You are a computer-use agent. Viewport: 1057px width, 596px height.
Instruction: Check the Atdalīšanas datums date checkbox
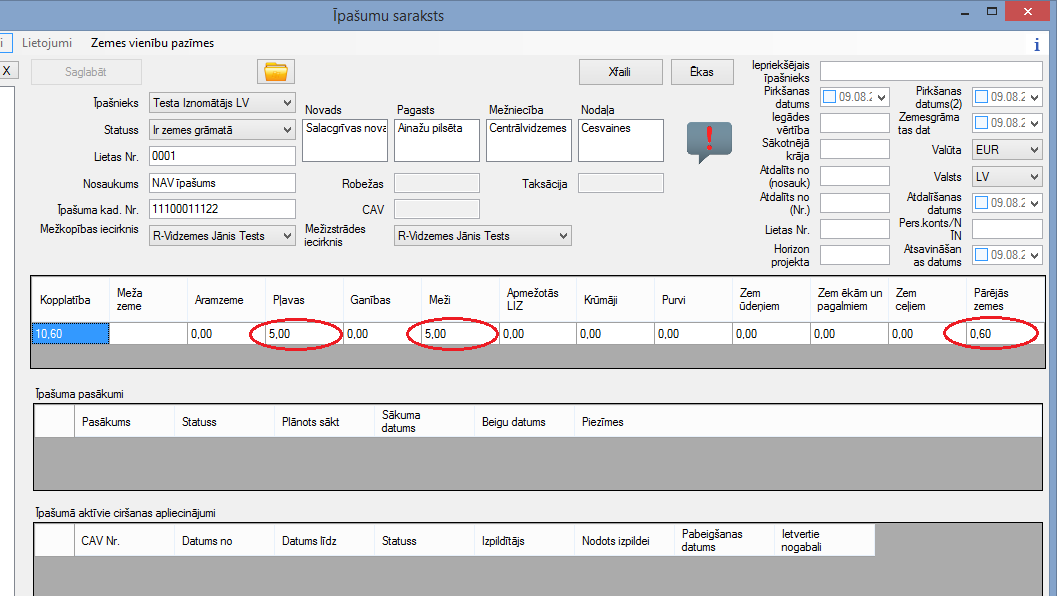[x=982, y=203]
